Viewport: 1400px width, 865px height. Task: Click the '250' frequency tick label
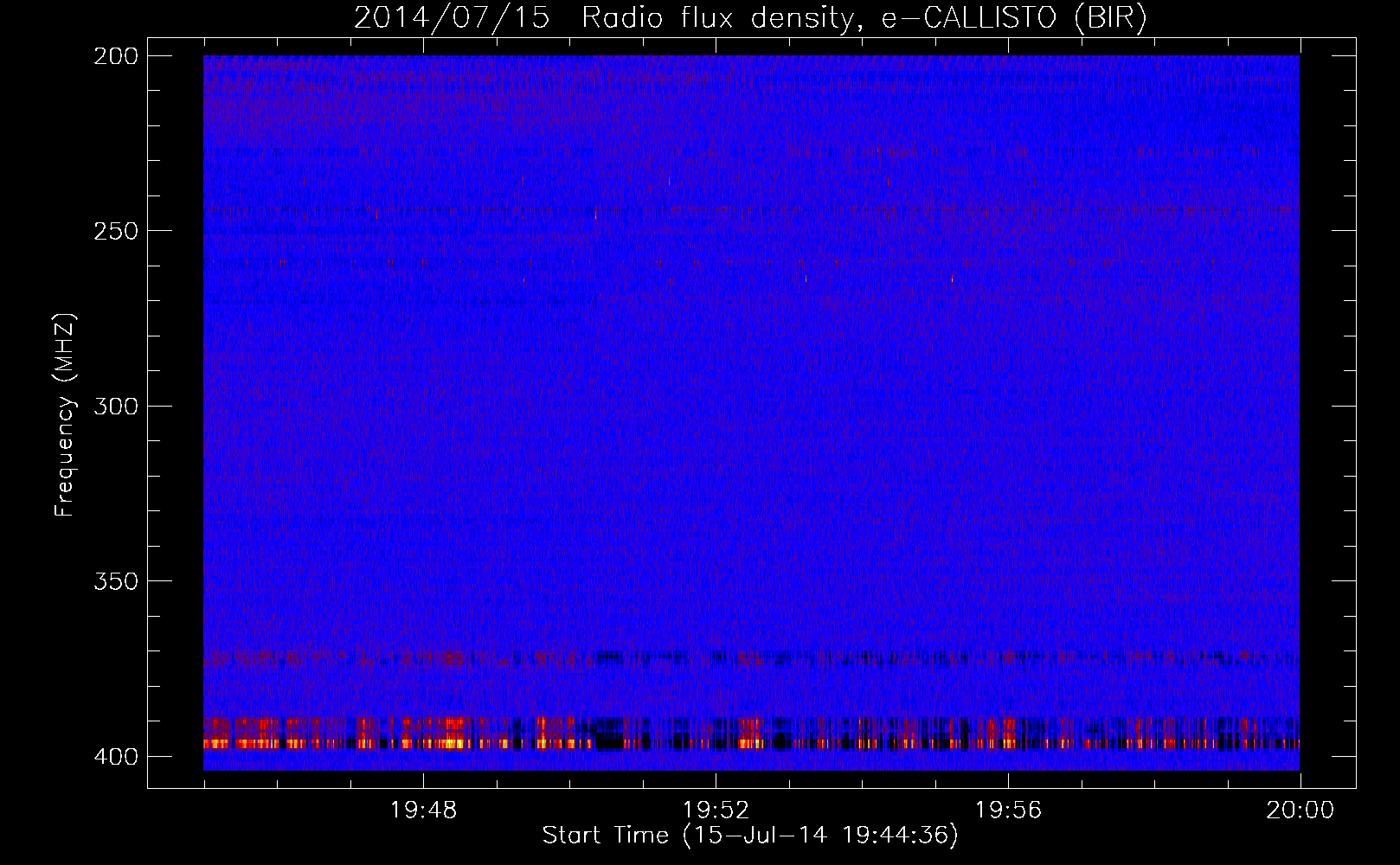coord(115,231)
